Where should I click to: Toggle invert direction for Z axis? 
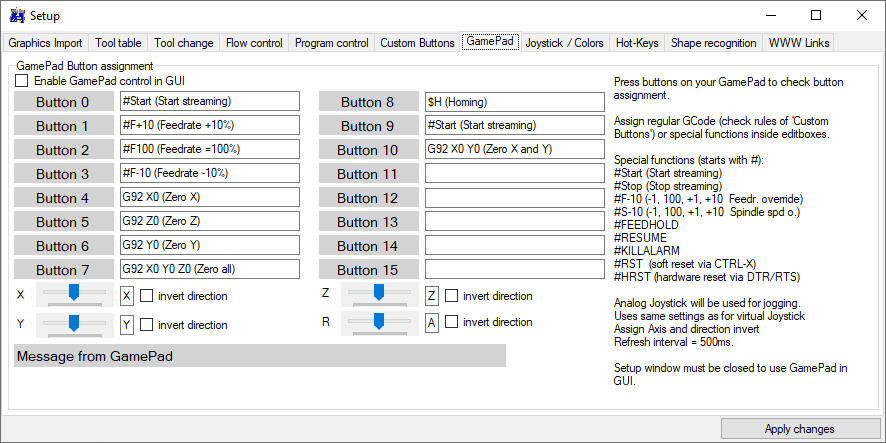(x=452, y=296)
